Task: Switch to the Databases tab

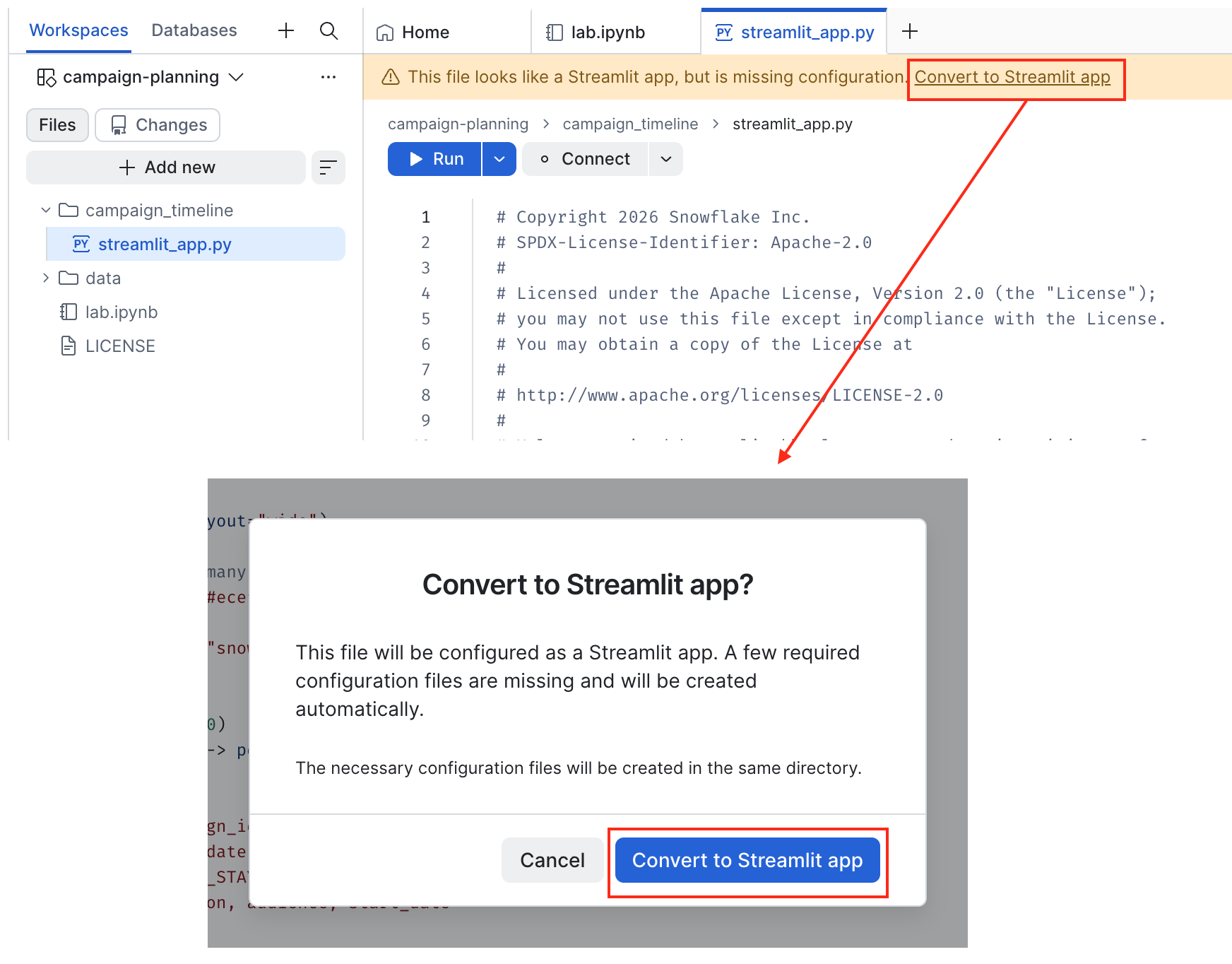Action: tap(194, 30)
